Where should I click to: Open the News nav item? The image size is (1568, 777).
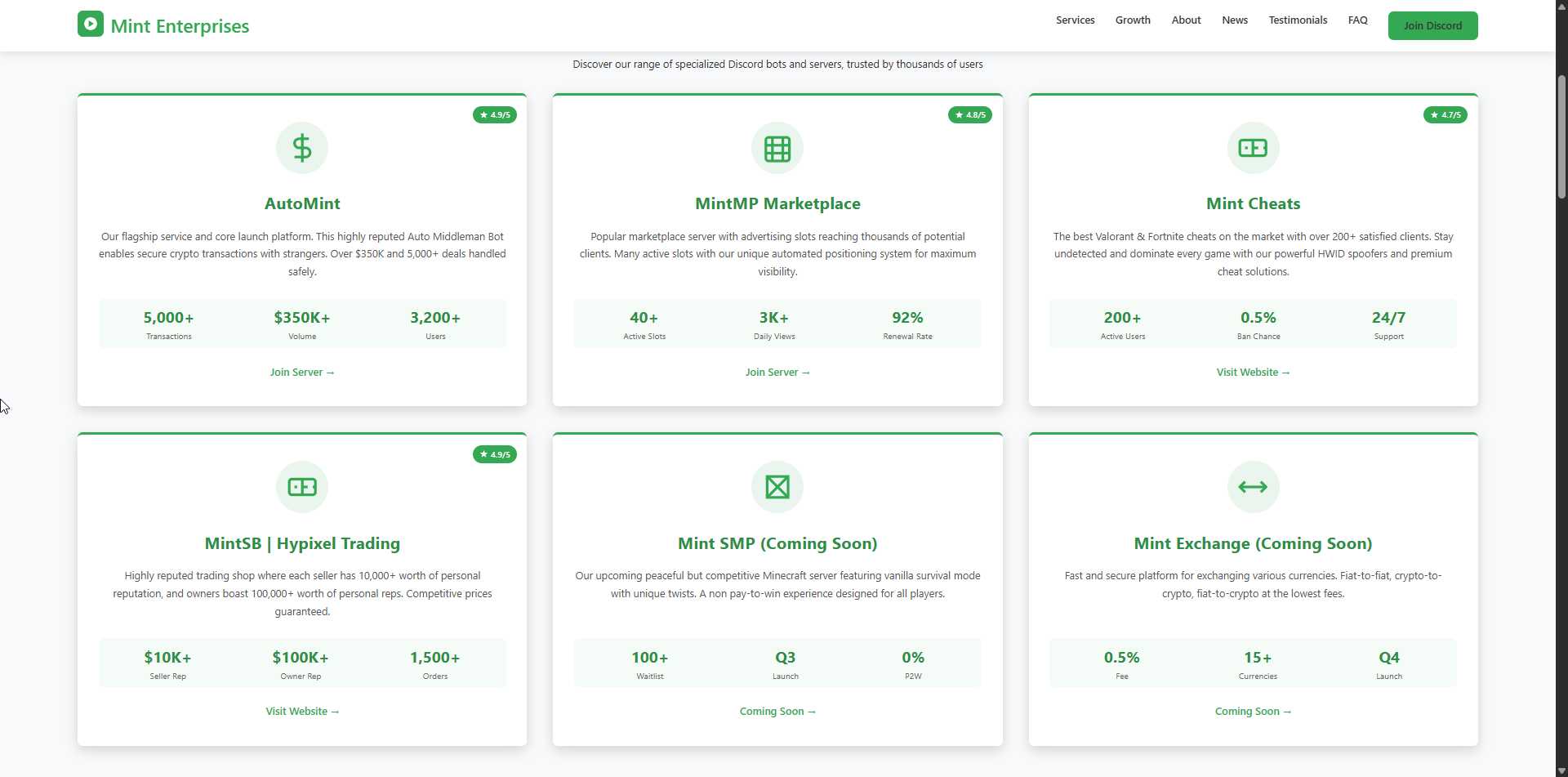pos(1235,20)
